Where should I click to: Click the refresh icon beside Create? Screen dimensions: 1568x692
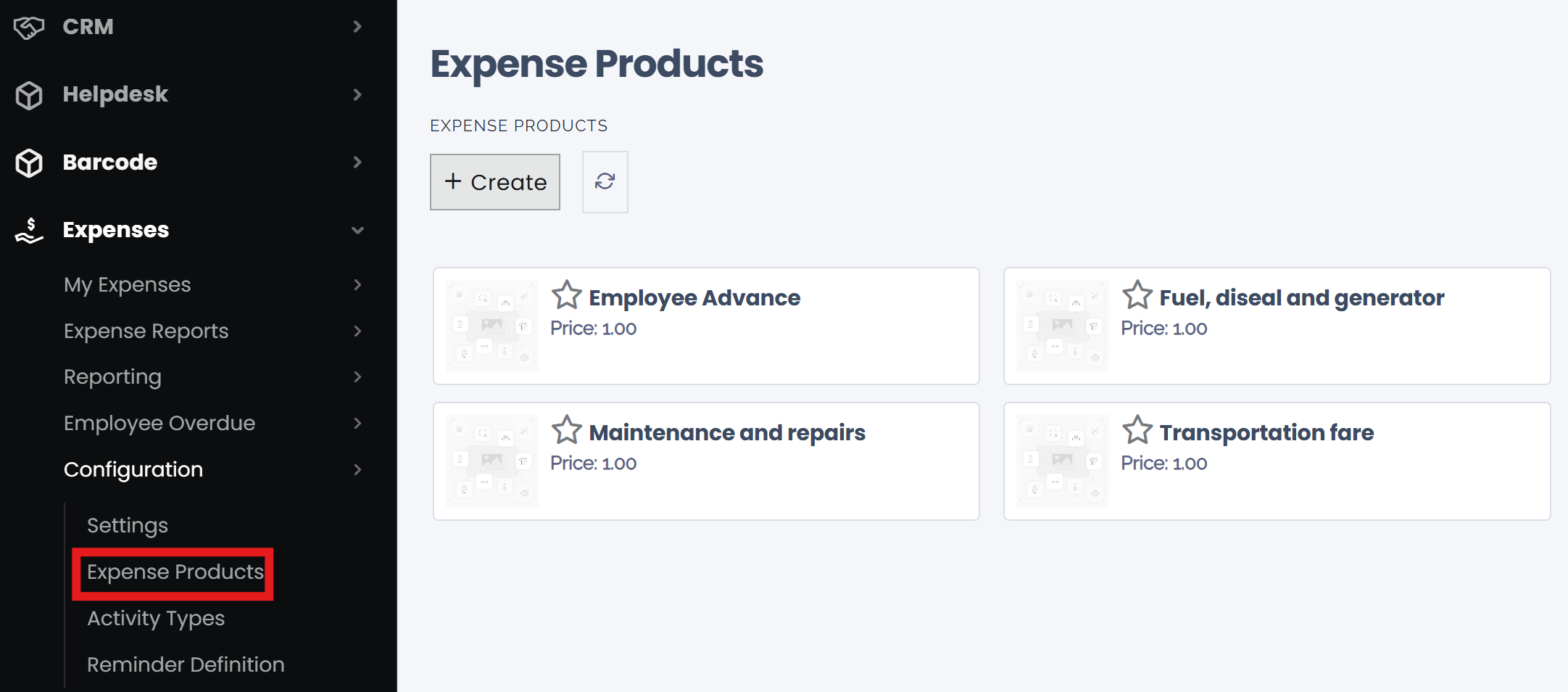(x=605, y=181)
